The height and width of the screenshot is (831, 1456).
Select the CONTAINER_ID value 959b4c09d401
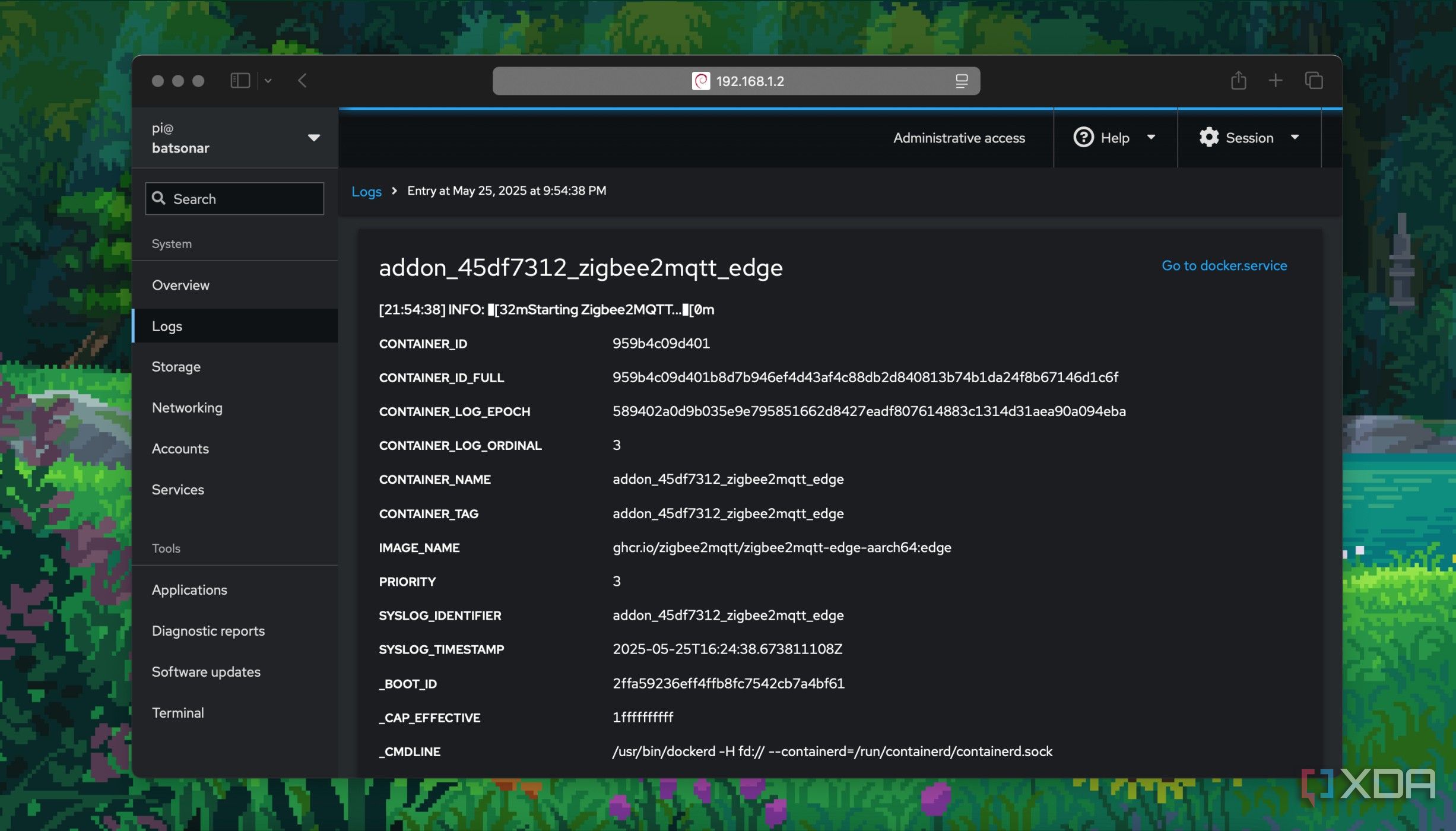[x=661, y=343]
